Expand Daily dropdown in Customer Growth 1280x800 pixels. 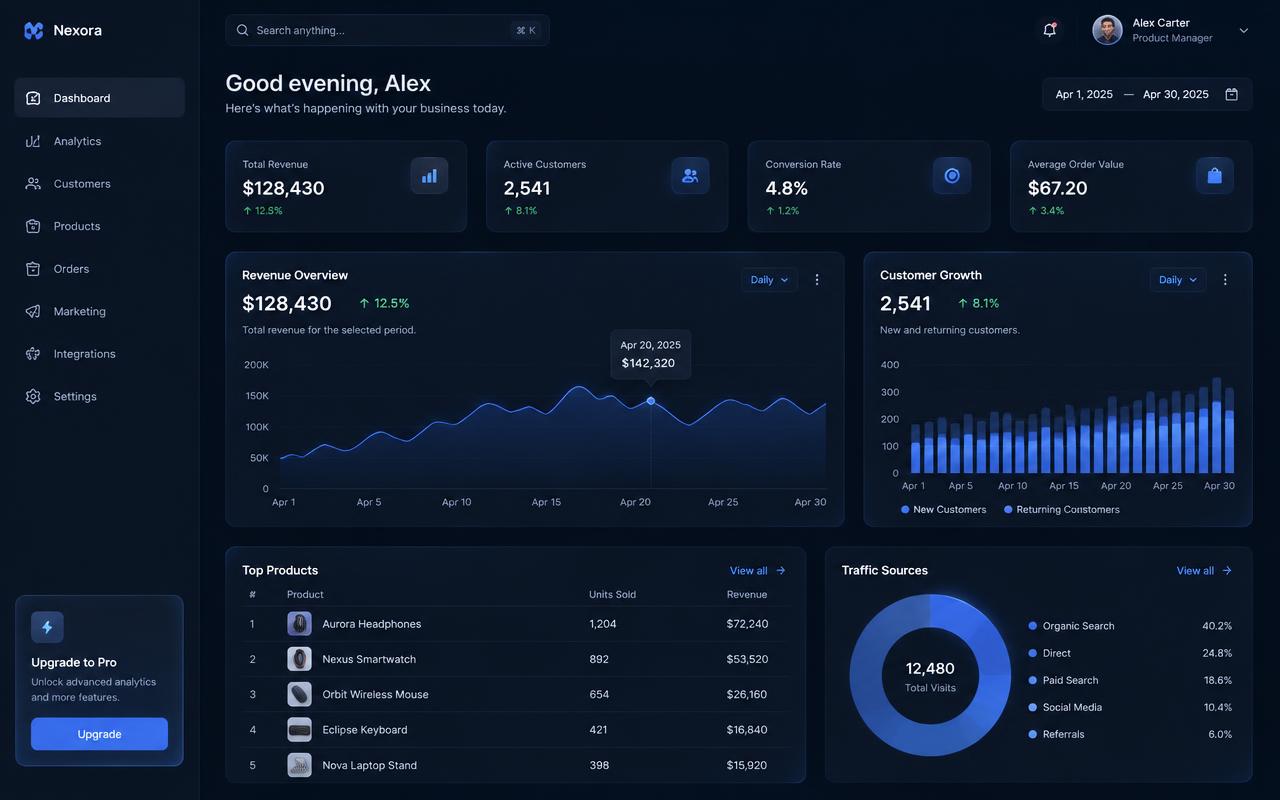coord(1178,280)
